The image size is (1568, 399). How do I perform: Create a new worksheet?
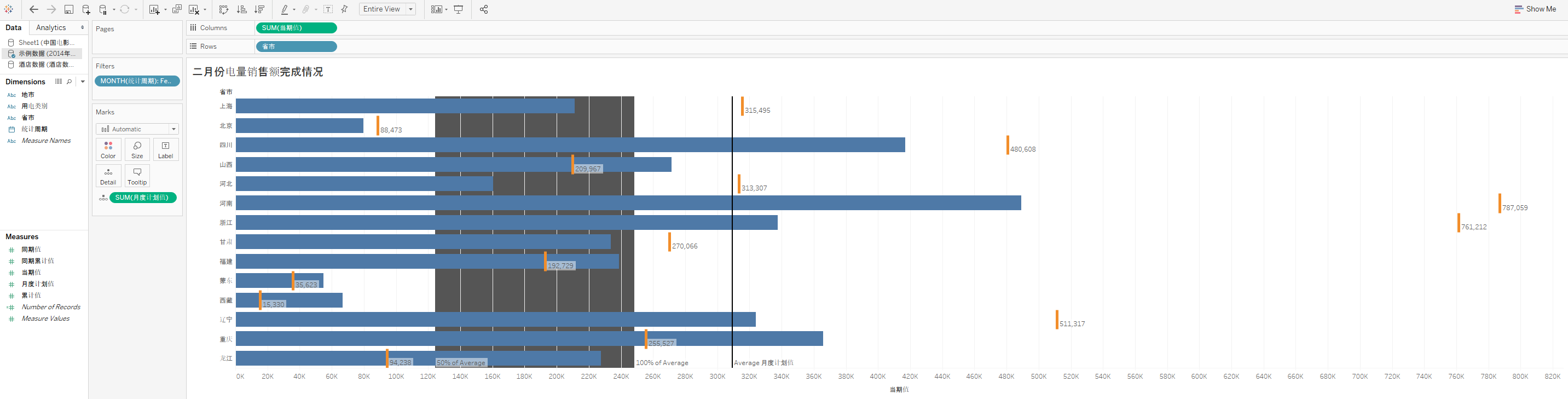click(x=154, y=9)
